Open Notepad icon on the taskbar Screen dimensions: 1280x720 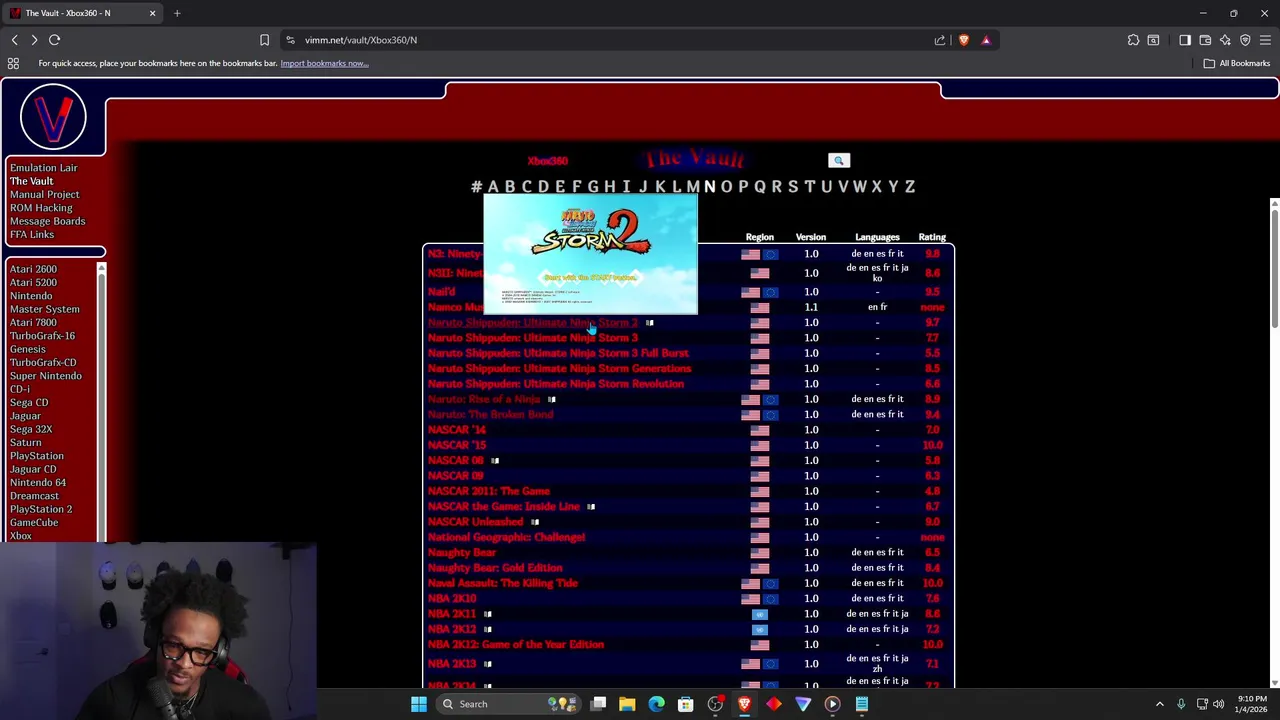(861, 704)
